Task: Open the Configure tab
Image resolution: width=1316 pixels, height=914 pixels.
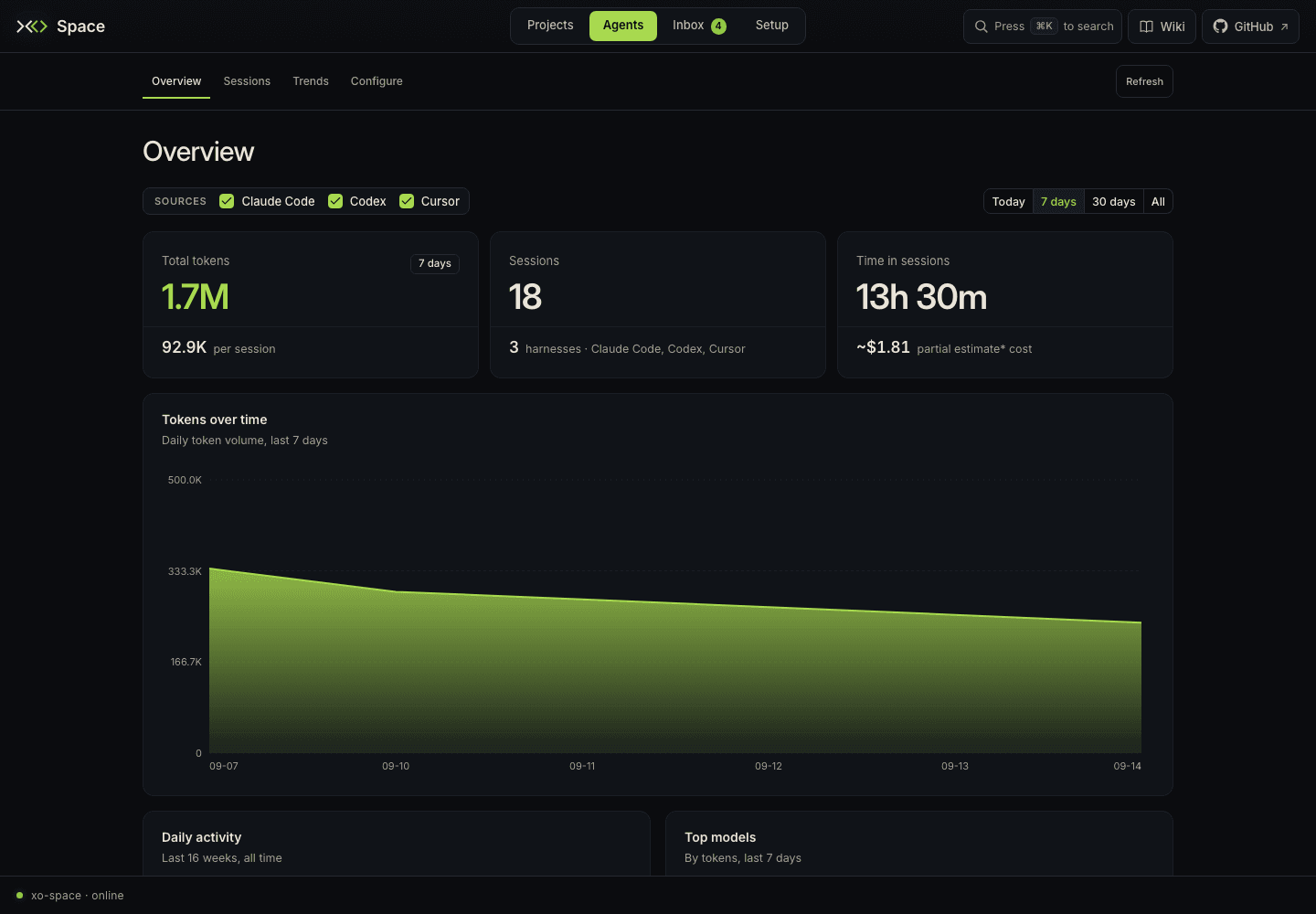Action: (377, 81)
